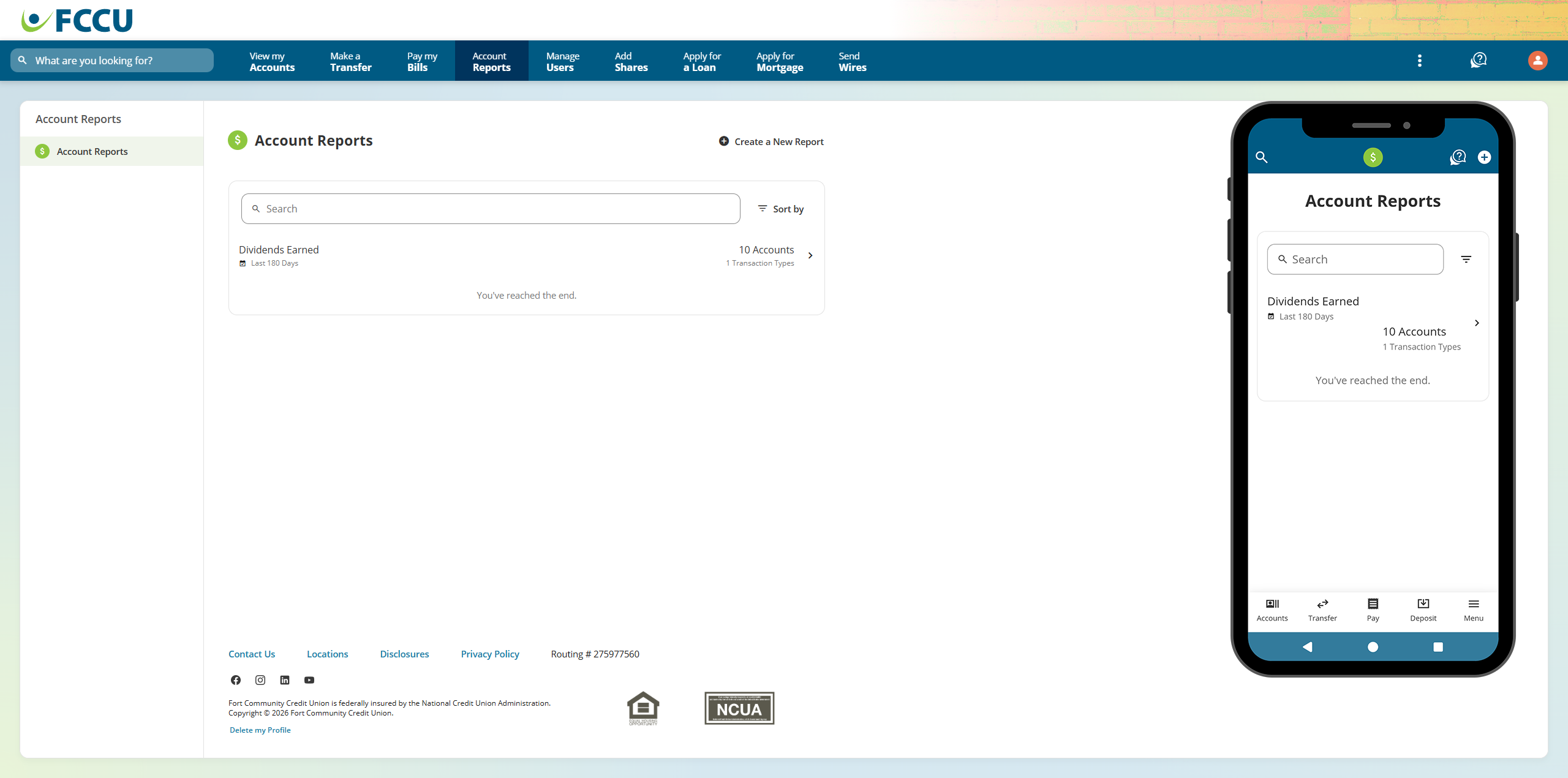1568x778 pixels.
Task: Focus the reports Search field
Action: coord(491,209)
